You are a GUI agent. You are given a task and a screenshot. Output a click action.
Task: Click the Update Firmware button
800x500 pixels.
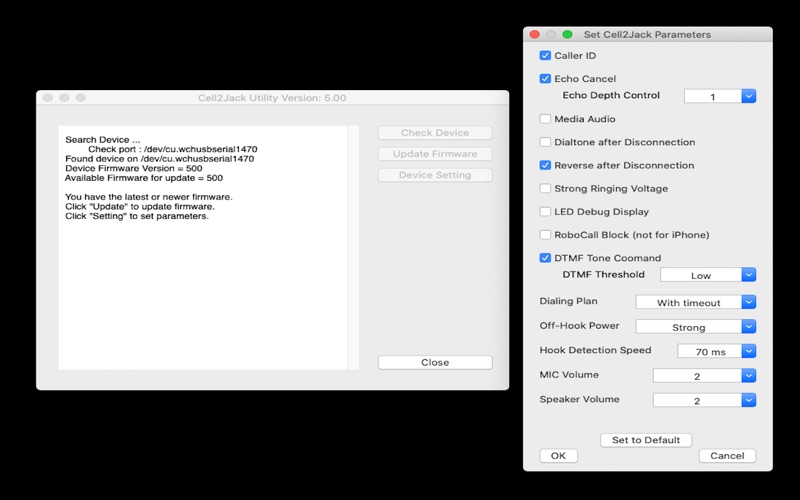435,154
